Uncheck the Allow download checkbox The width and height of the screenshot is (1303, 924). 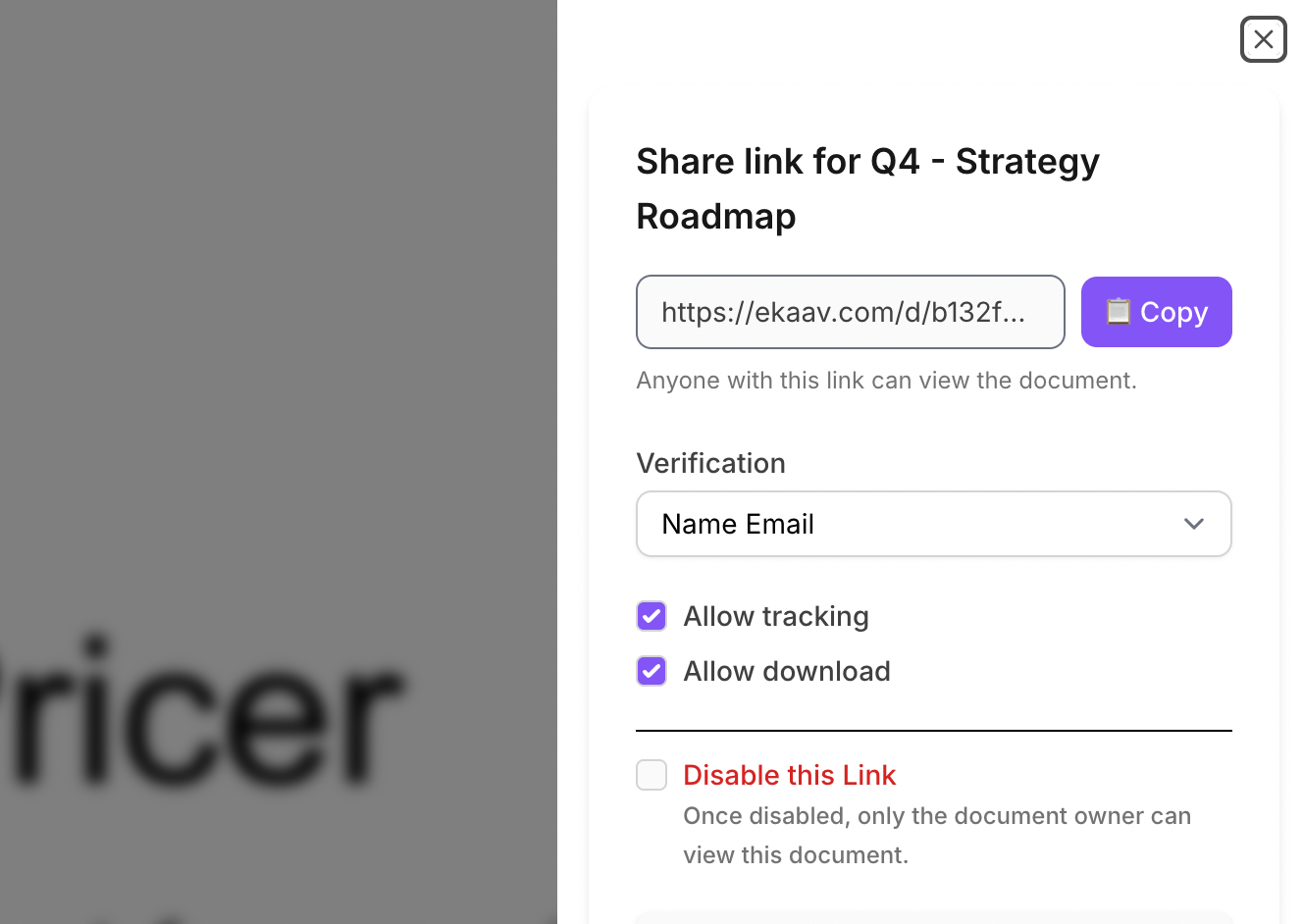651,671
